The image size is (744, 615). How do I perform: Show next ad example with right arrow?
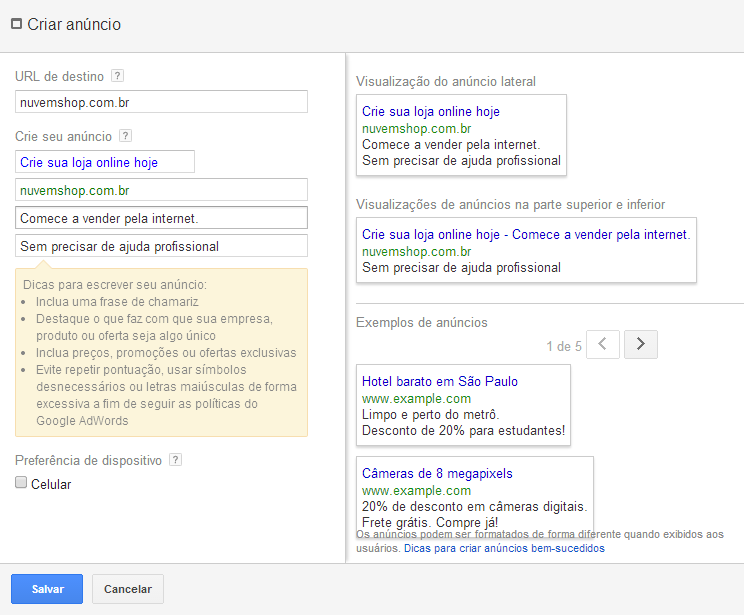coord(641,345)
